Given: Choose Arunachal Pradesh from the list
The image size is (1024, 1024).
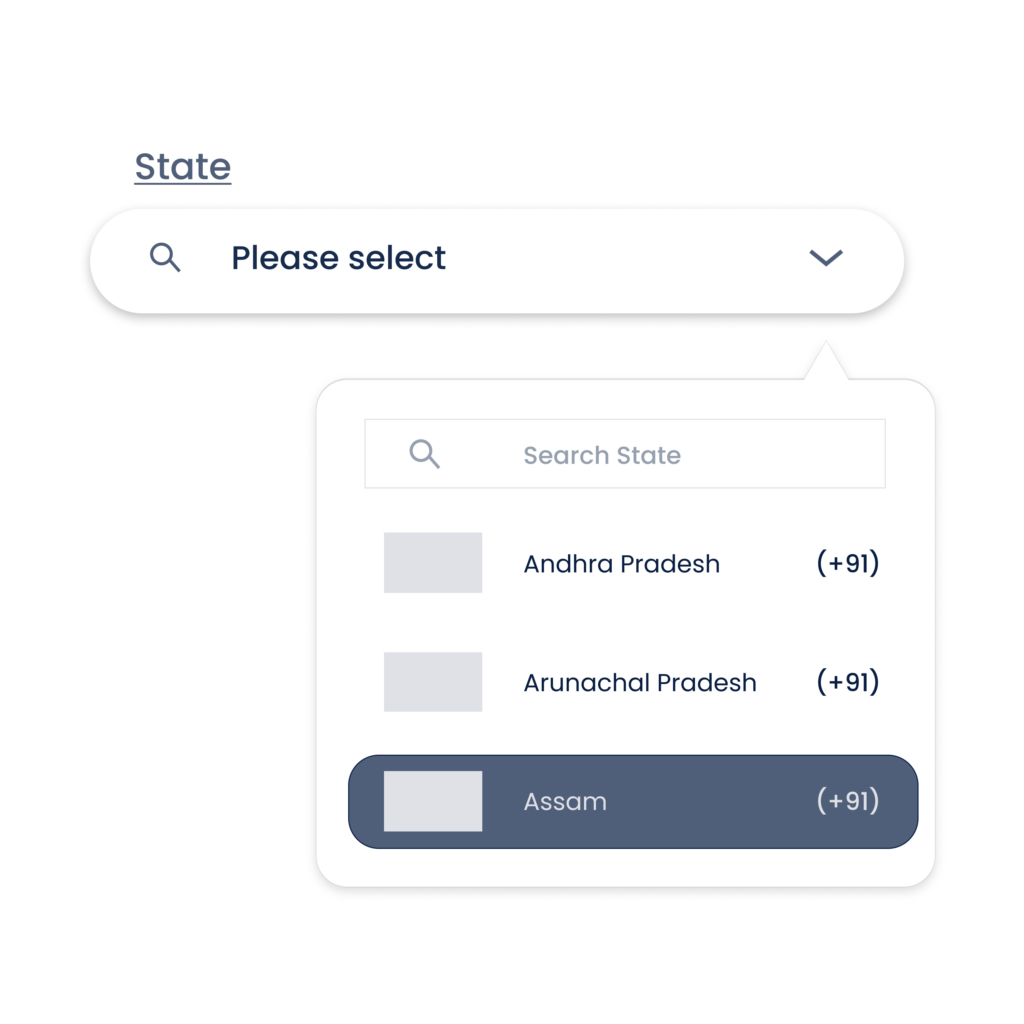Looking at the screenshot, I should [x=632, y=682].
